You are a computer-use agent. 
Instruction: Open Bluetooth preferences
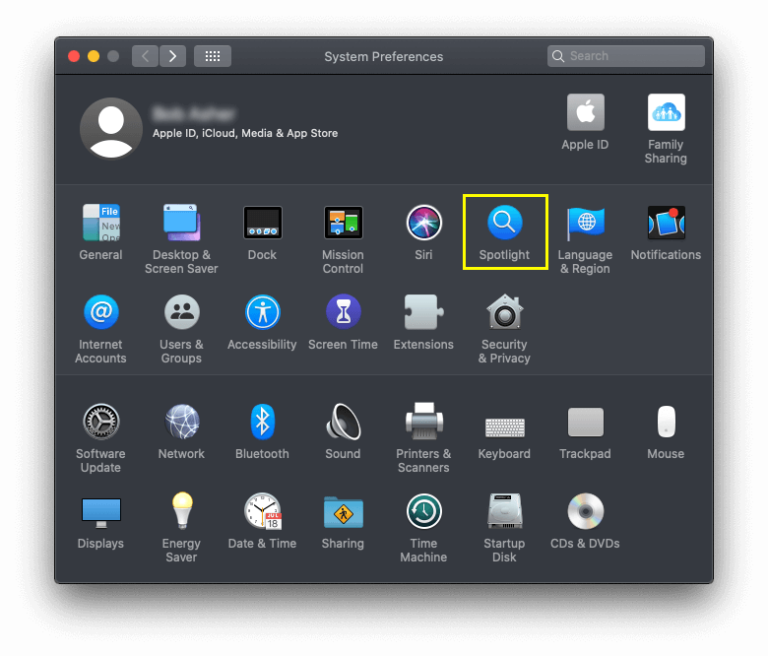262,422
